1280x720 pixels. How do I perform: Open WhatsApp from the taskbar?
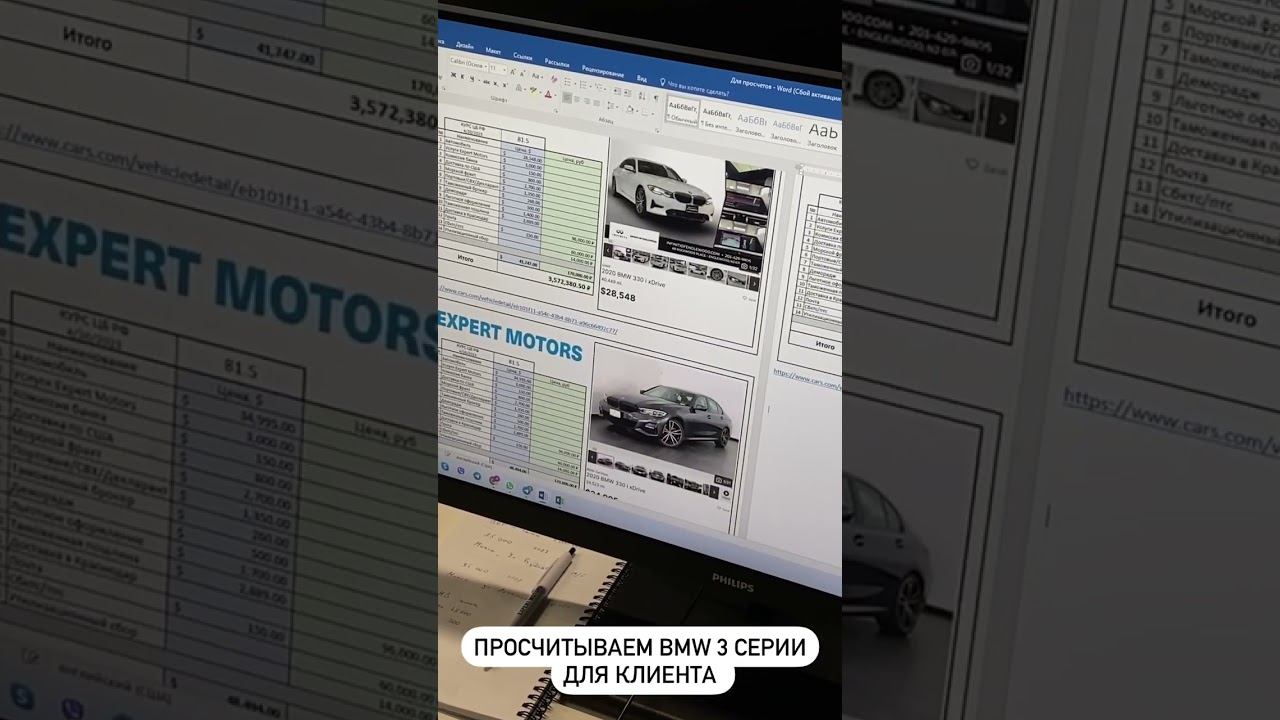(x=510, y=485)
